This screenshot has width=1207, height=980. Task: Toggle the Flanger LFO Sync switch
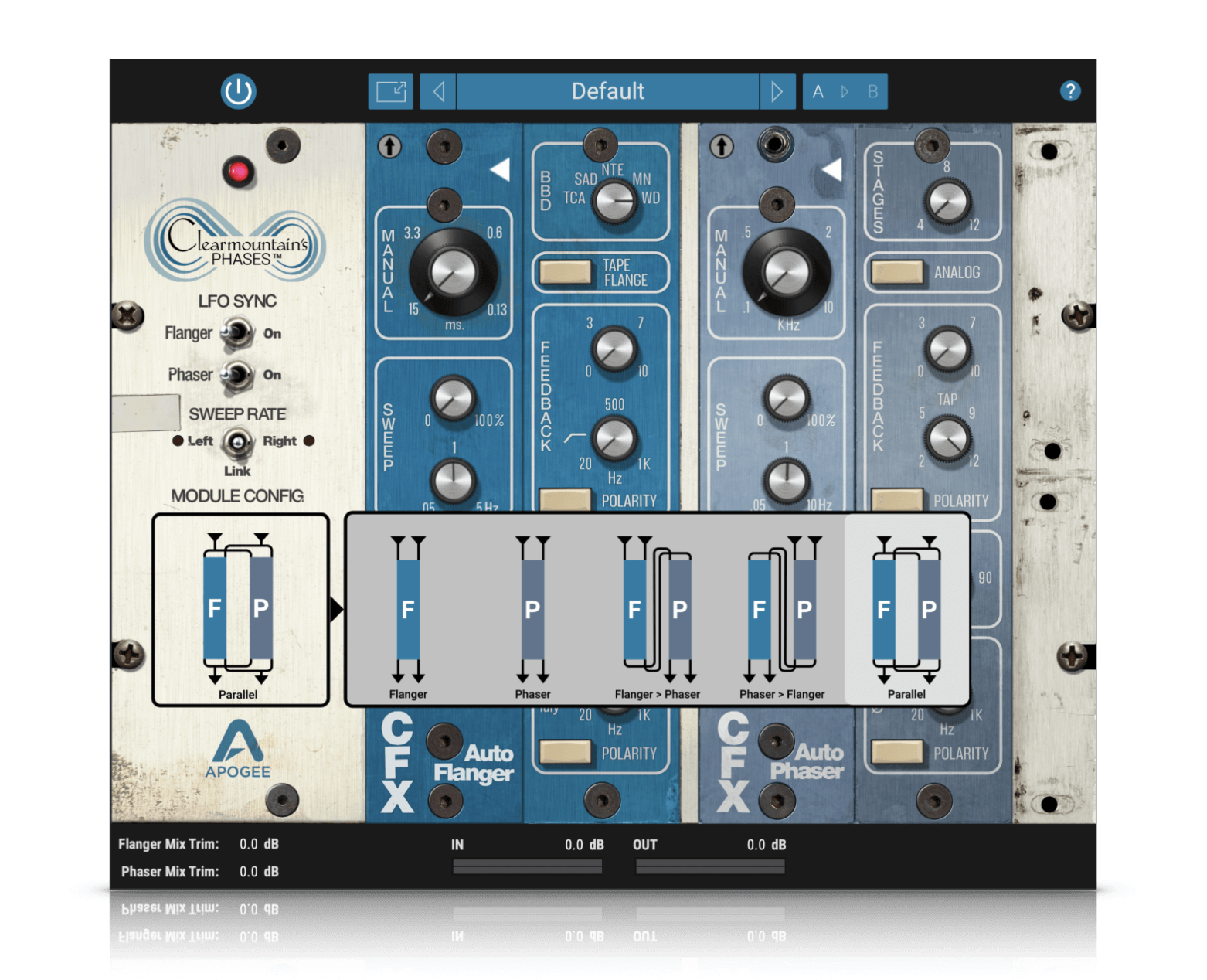[236, 333]
